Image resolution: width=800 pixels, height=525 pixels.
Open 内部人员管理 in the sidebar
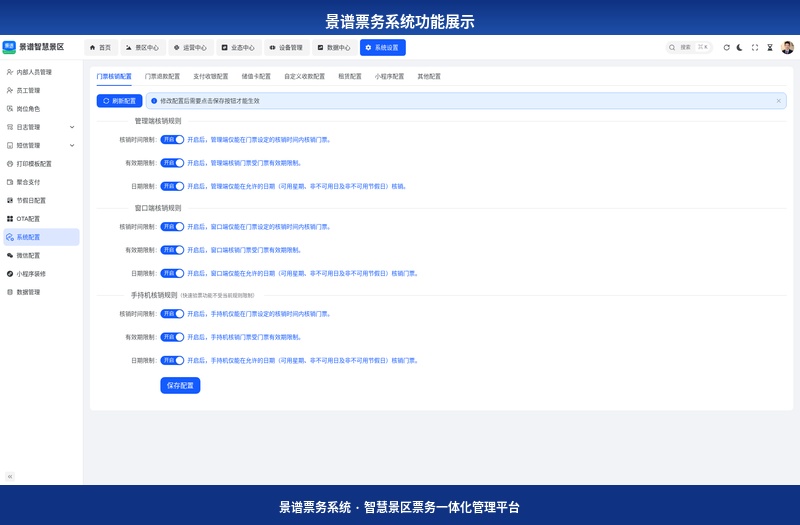pyautogui.click(x=41, y=72)
